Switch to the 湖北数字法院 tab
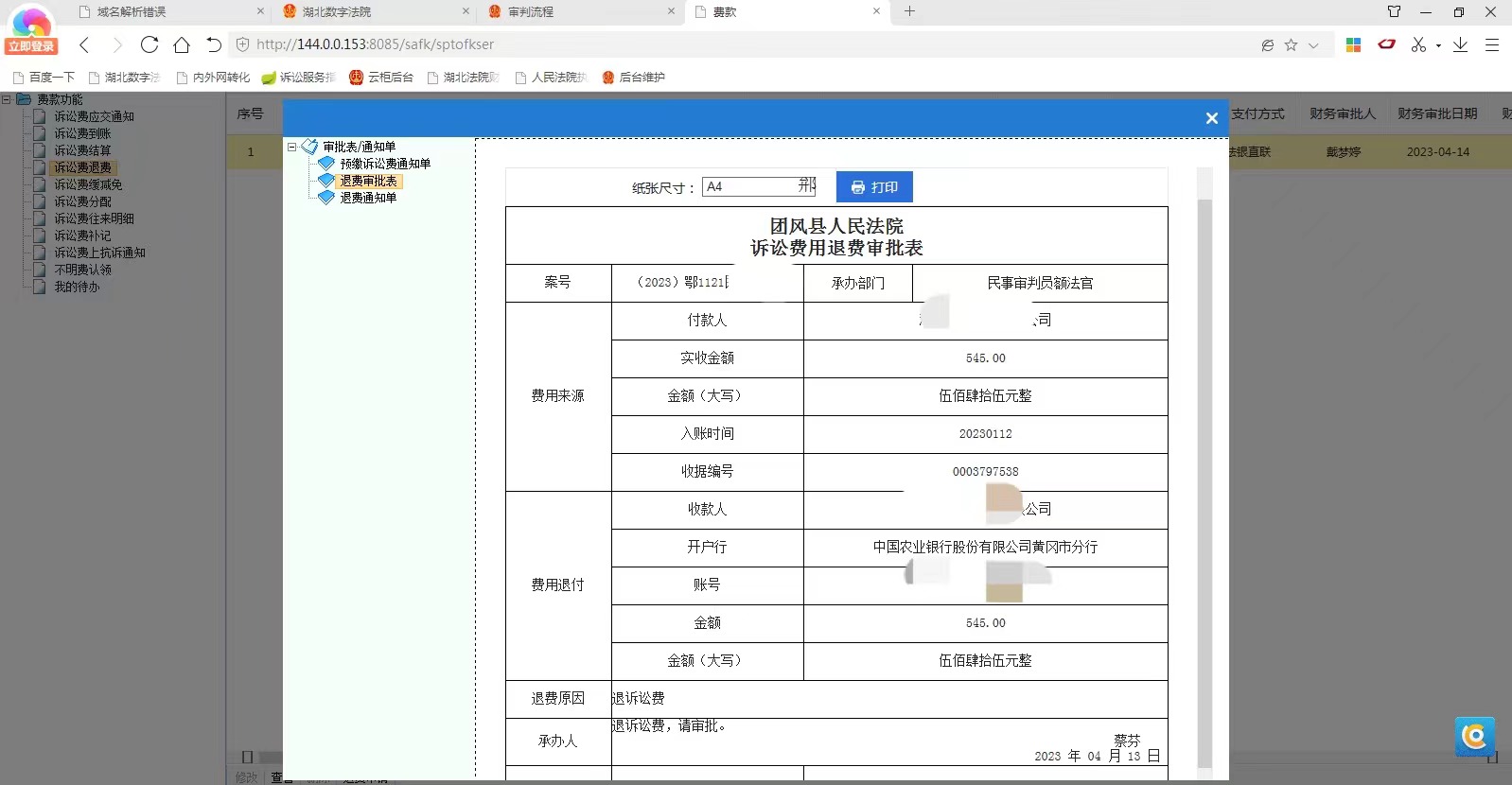The width and height of the screenshot is (1512, 785). click(x=337, y=11)
